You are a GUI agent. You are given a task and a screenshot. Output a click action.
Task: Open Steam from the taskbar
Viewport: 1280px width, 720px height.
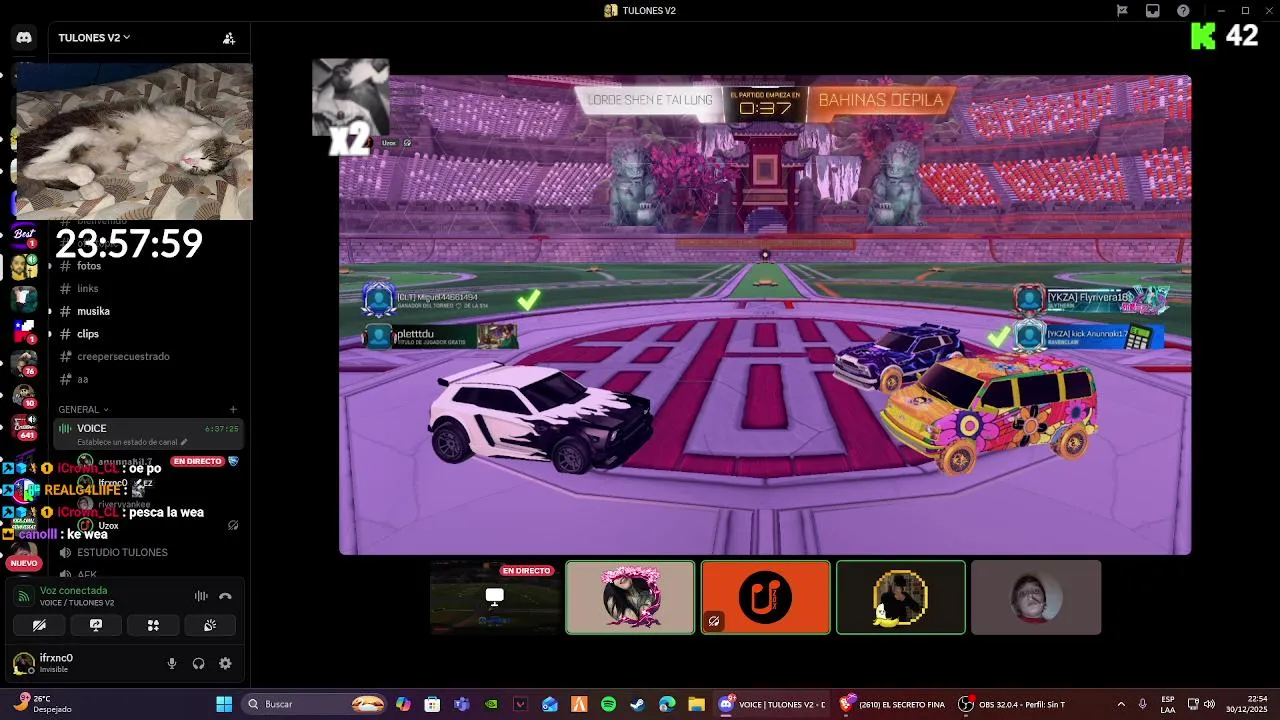(x=637, y=704)
